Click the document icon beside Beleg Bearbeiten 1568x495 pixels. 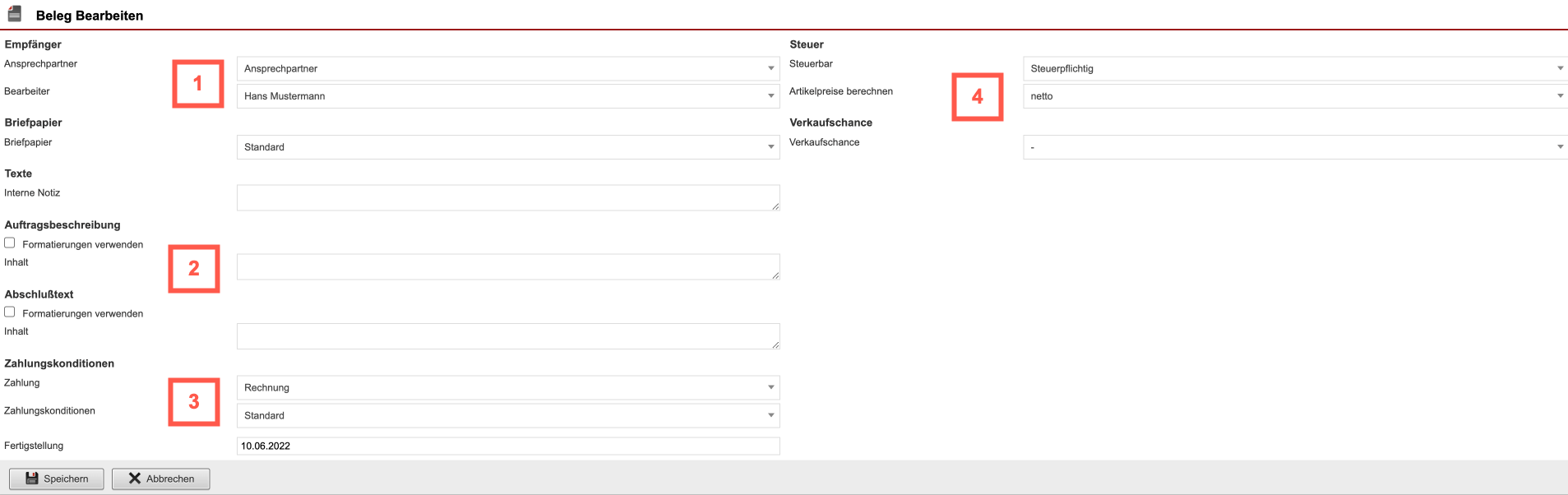point(15,14)
